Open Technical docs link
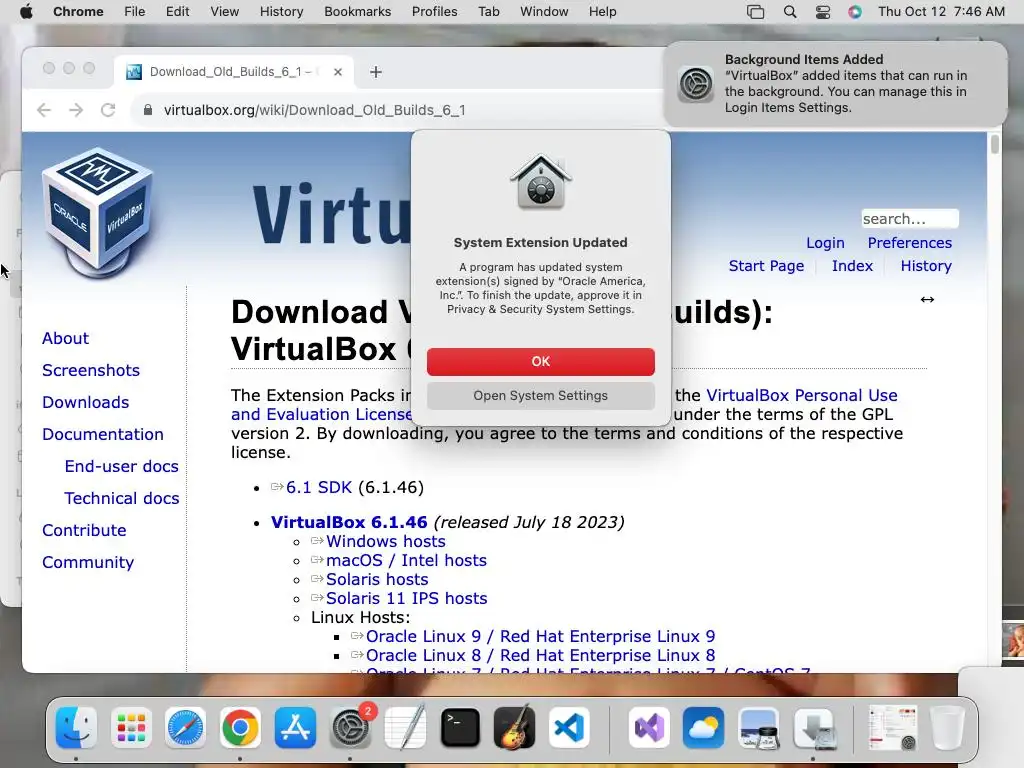Screen dimensions: 1024x768 coord(121,498)
